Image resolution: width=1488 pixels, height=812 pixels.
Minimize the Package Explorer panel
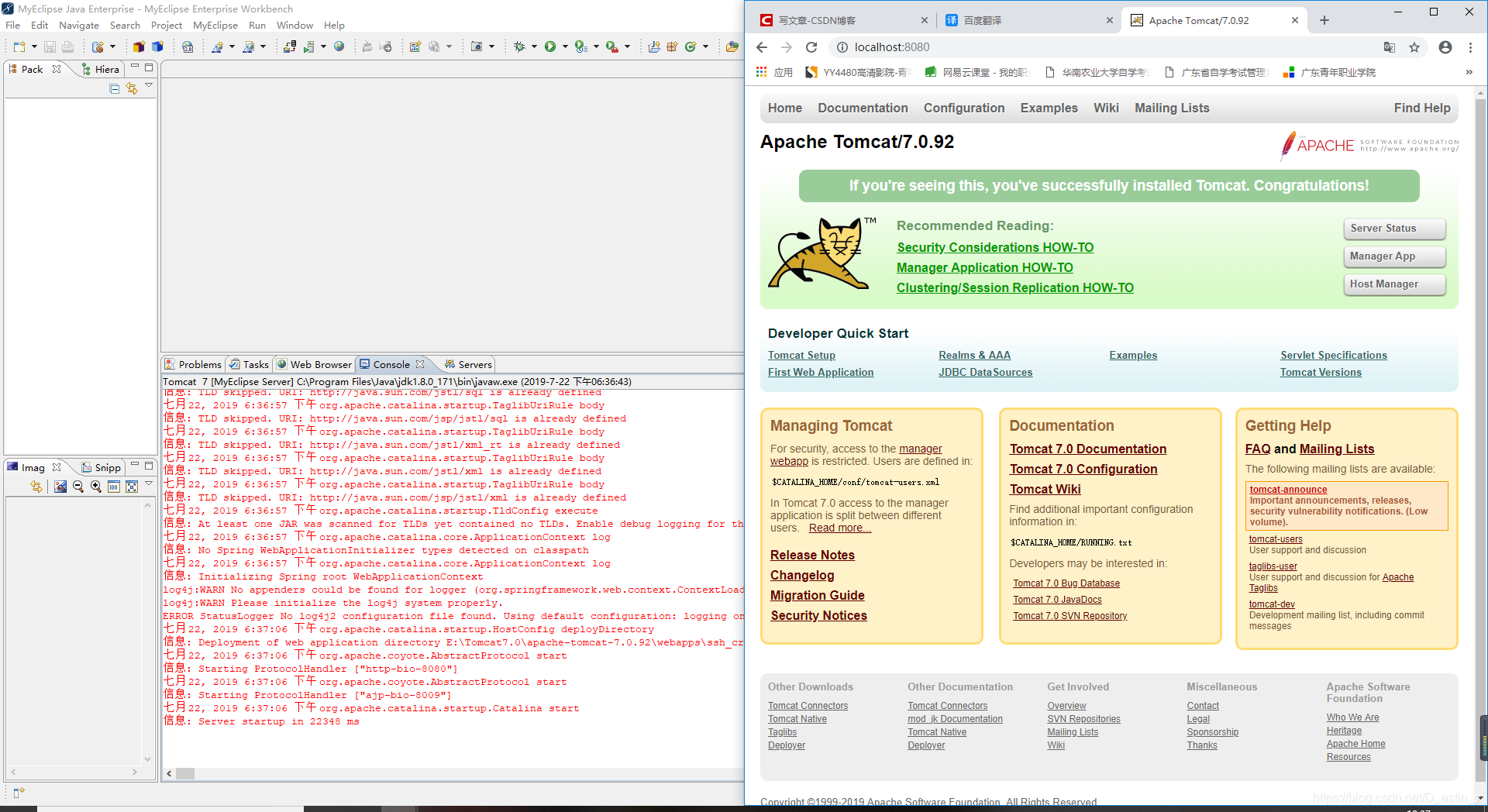pos(135,67)
